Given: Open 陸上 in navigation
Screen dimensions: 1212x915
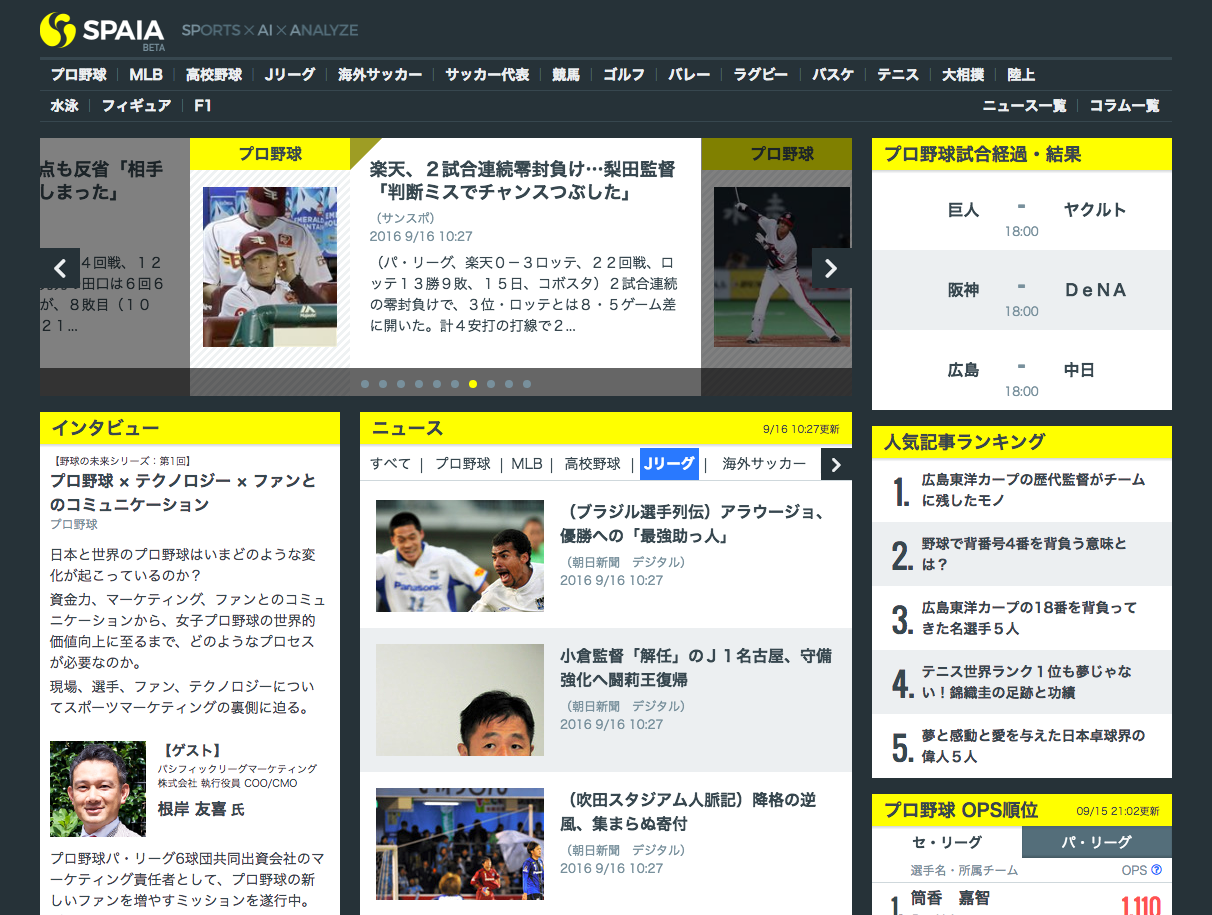Looking at the screenshot, I should coord(1021,74).
